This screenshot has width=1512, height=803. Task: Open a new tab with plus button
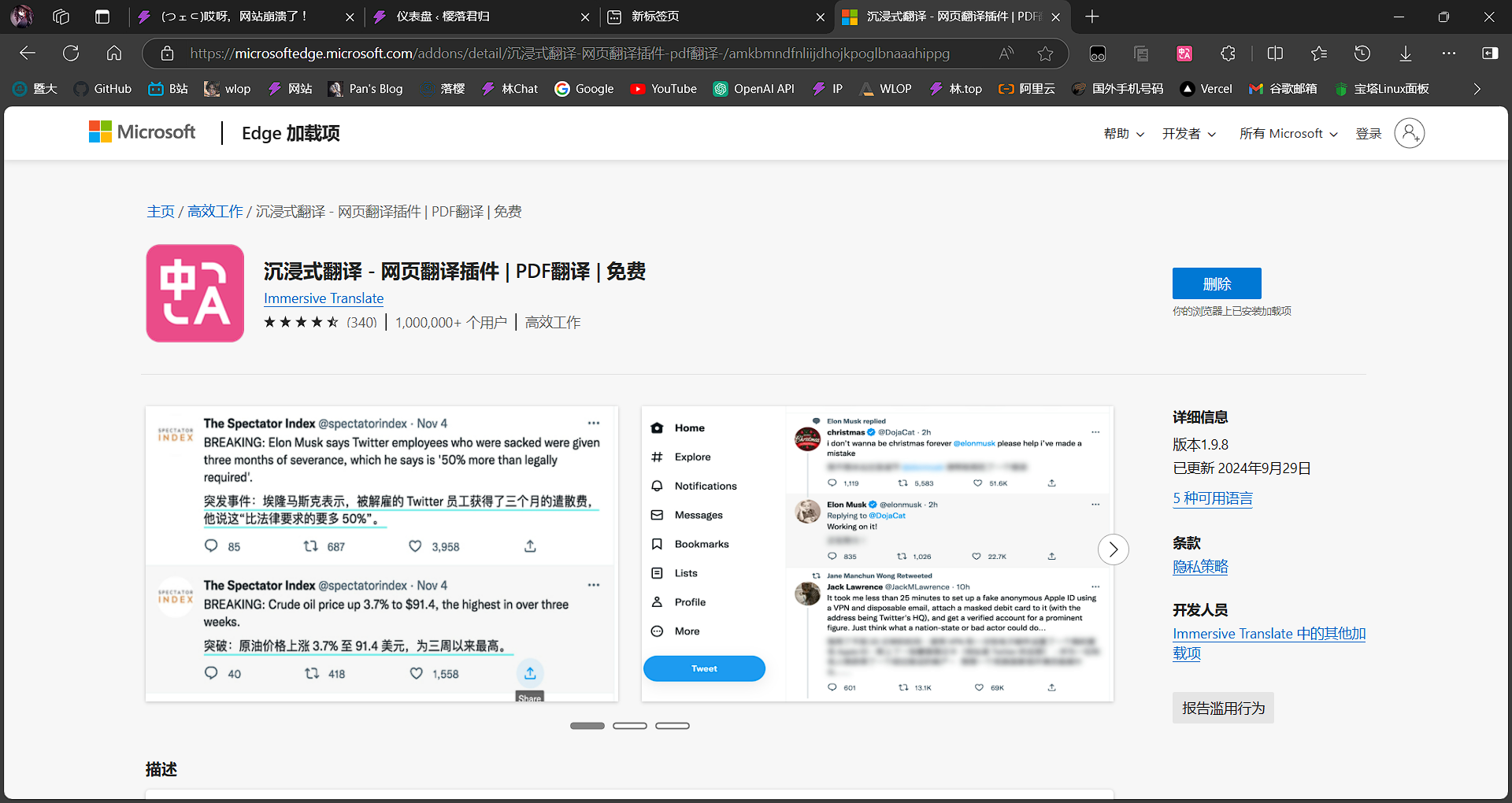(1092, 17)
